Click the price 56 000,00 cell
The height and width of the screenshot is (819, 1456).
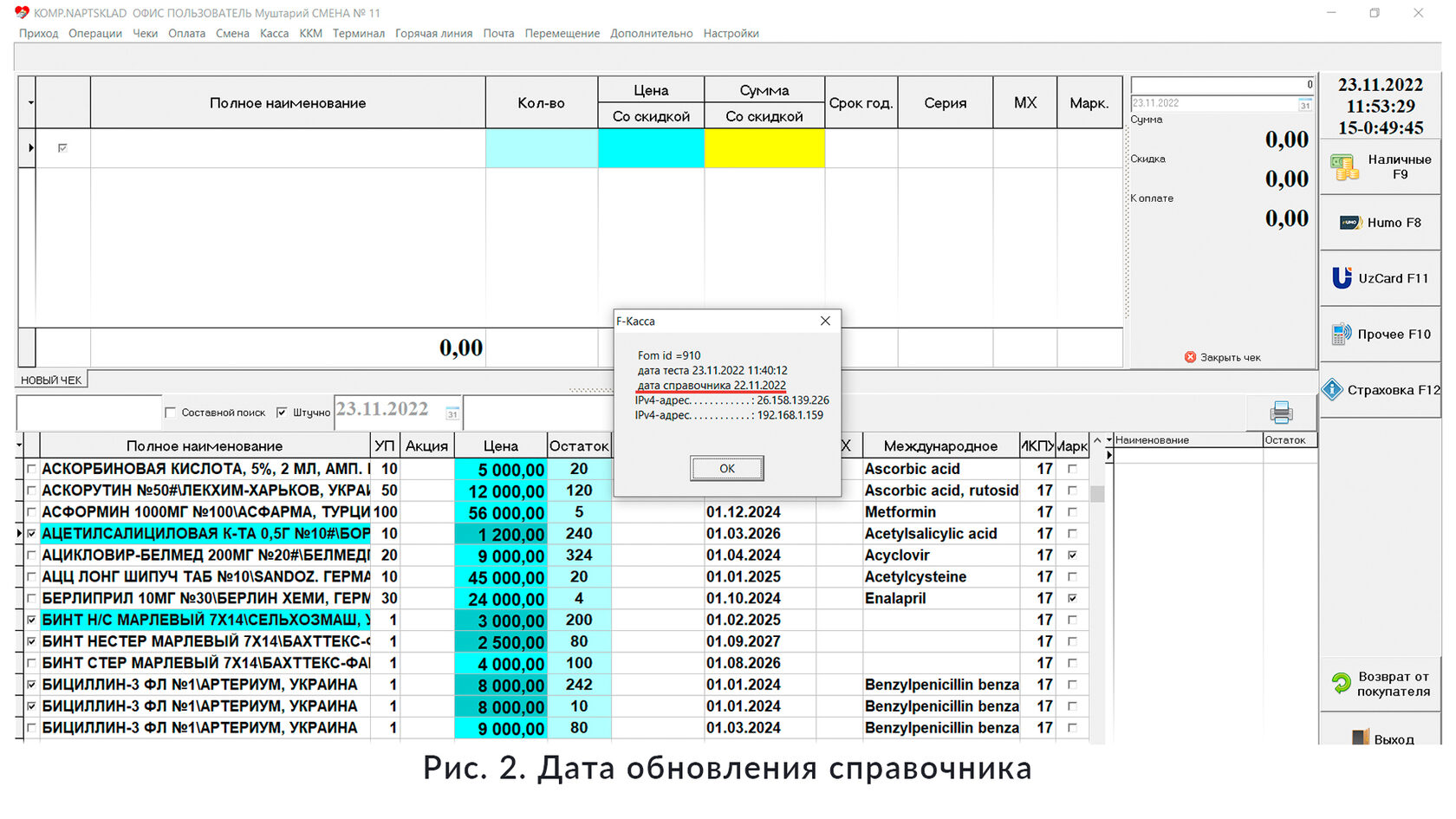click(500, 512)
